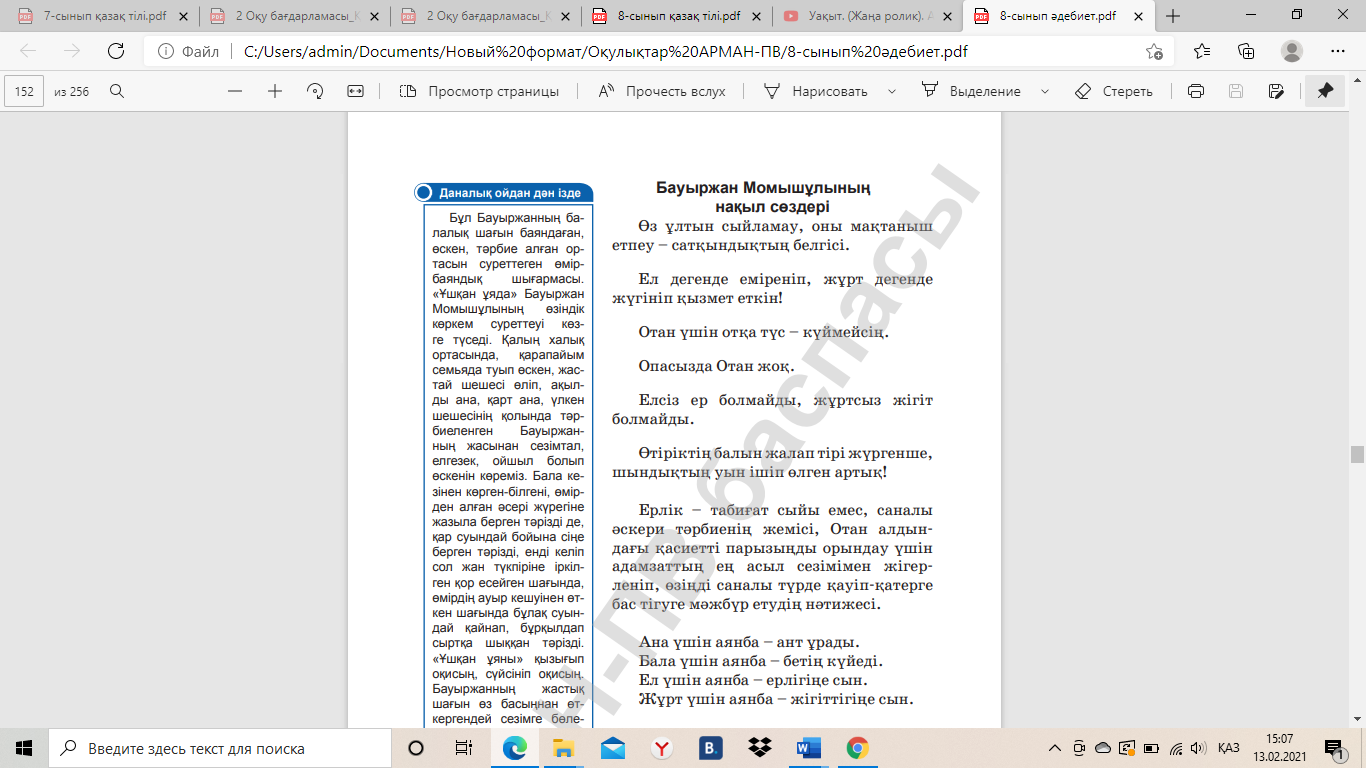The height and width of the screenshot is (768, 1366).
Task: Close the 8-сынып қазақ тілі.pdf tab
Action: [757, 16]
